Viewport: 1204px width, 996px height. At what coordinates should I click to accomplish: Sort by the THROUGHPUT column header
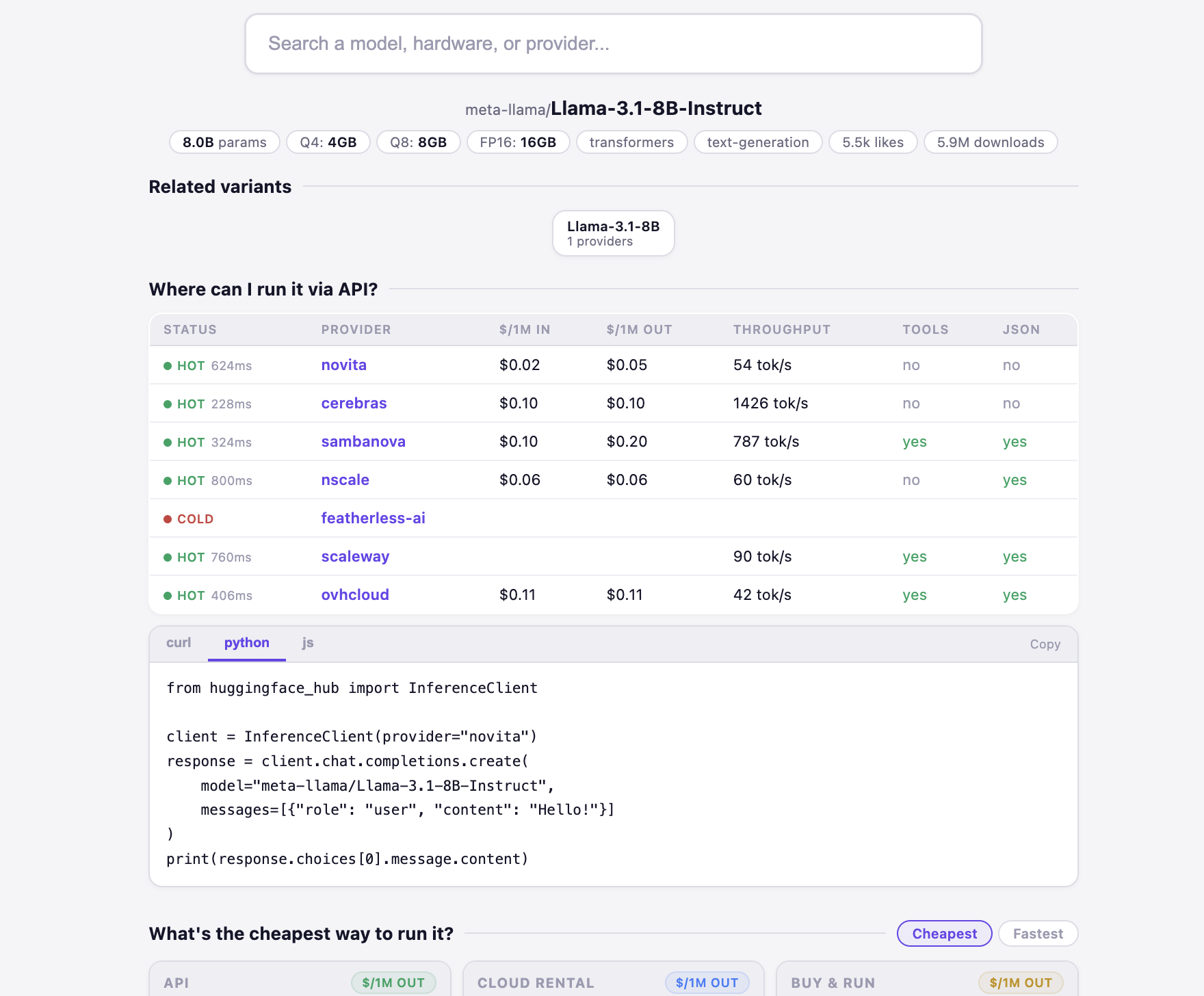point(781,330)
